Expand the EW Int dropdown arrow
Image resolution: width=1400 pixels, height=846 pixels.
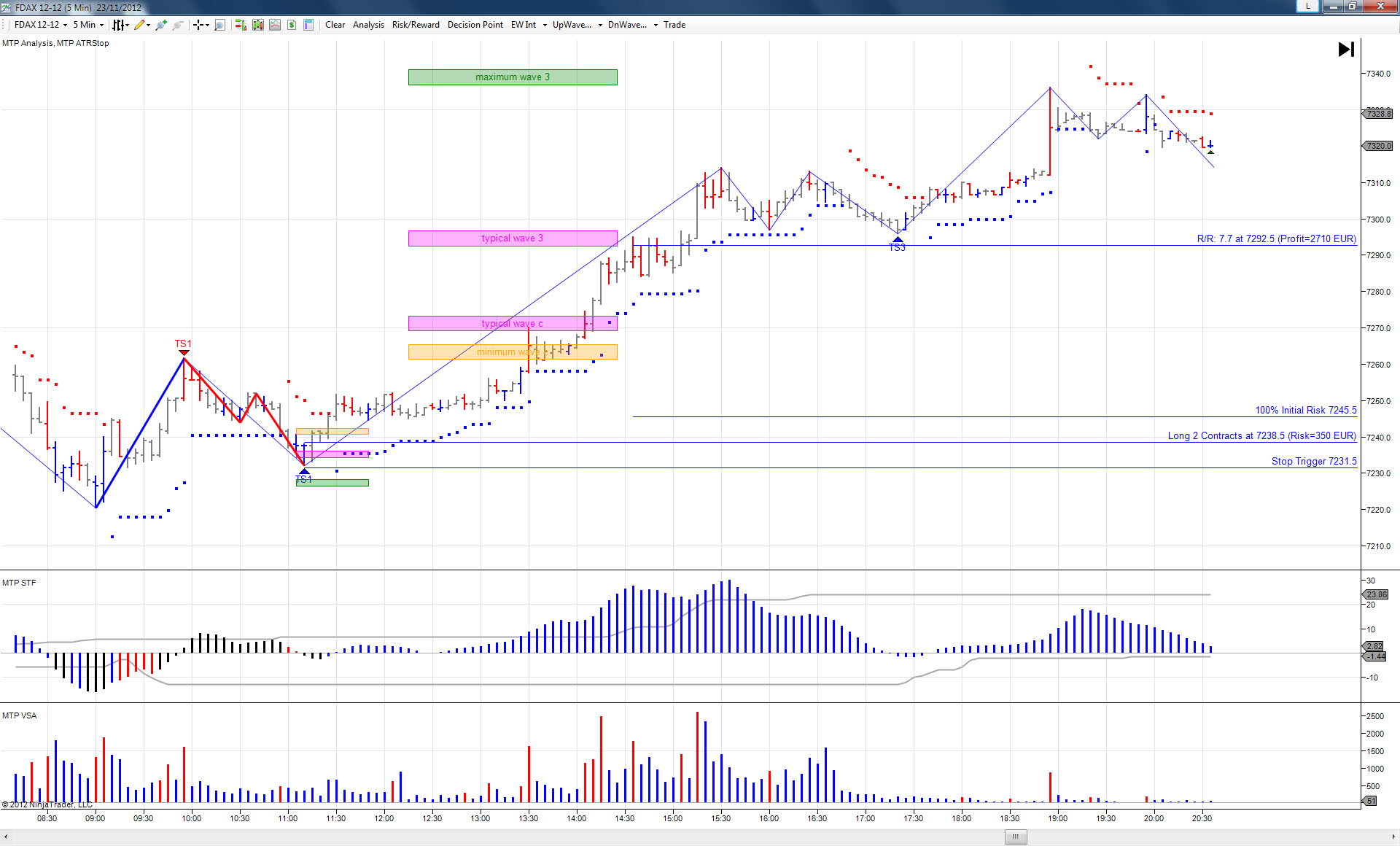tap(545, 25)
